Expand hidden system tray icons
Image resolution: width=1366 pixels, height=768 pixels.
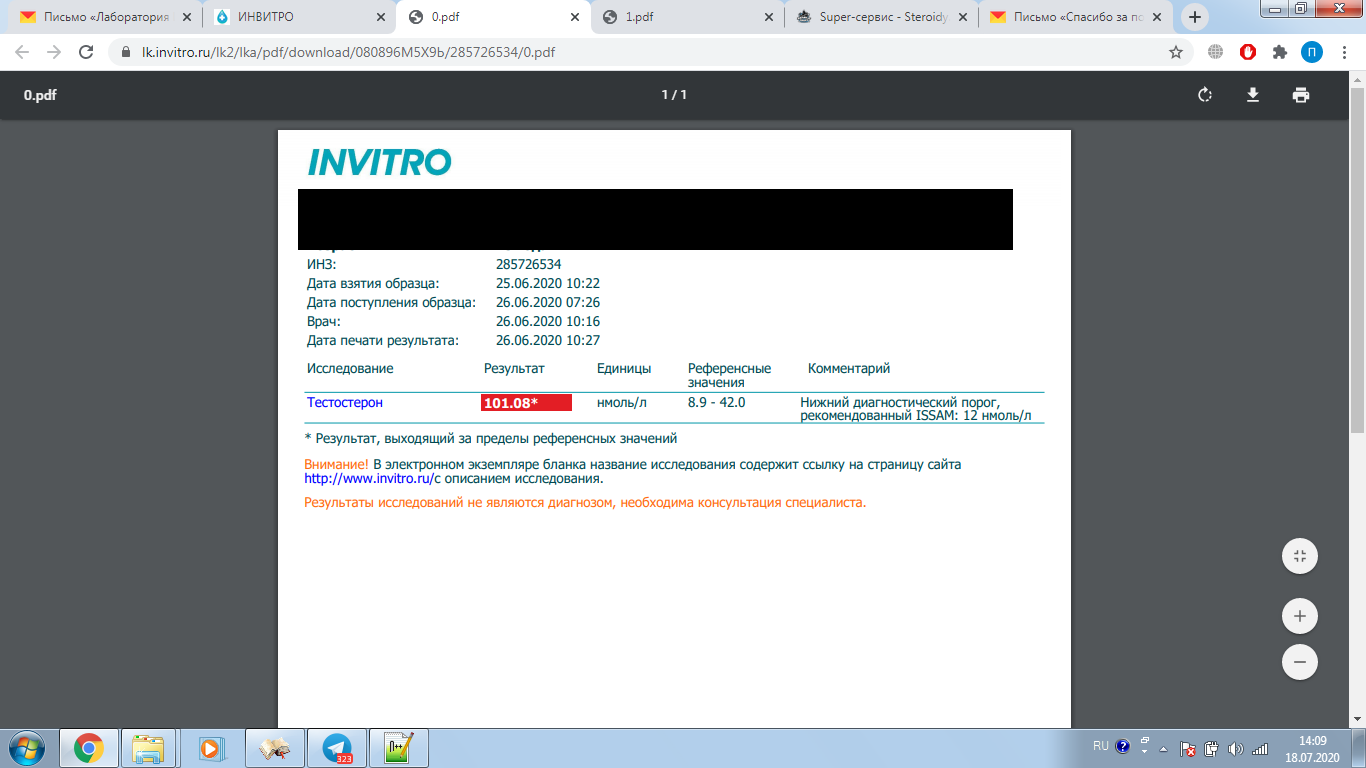1162,748
